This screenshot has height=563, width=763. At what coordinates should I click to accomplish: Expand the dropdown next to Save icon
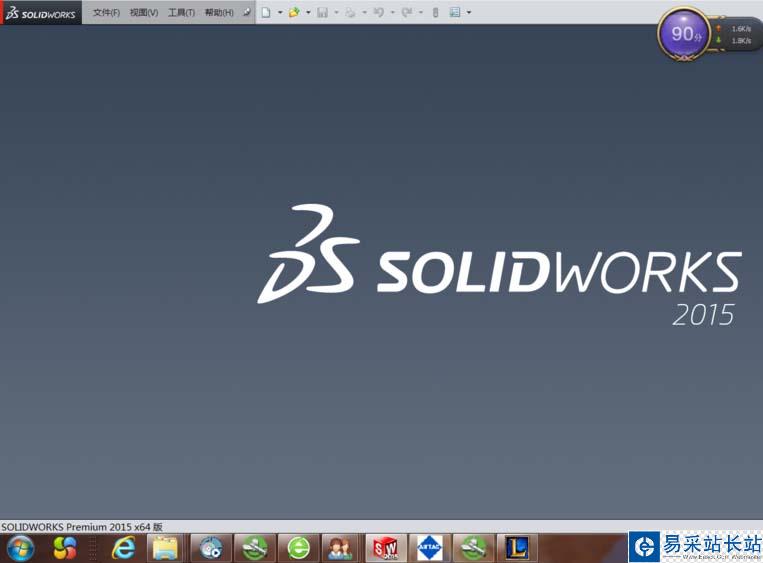(336, 13)
